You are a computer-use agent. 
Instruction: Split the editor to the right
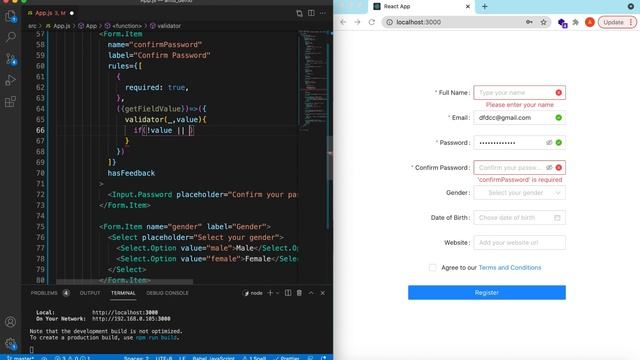(311, 13)
